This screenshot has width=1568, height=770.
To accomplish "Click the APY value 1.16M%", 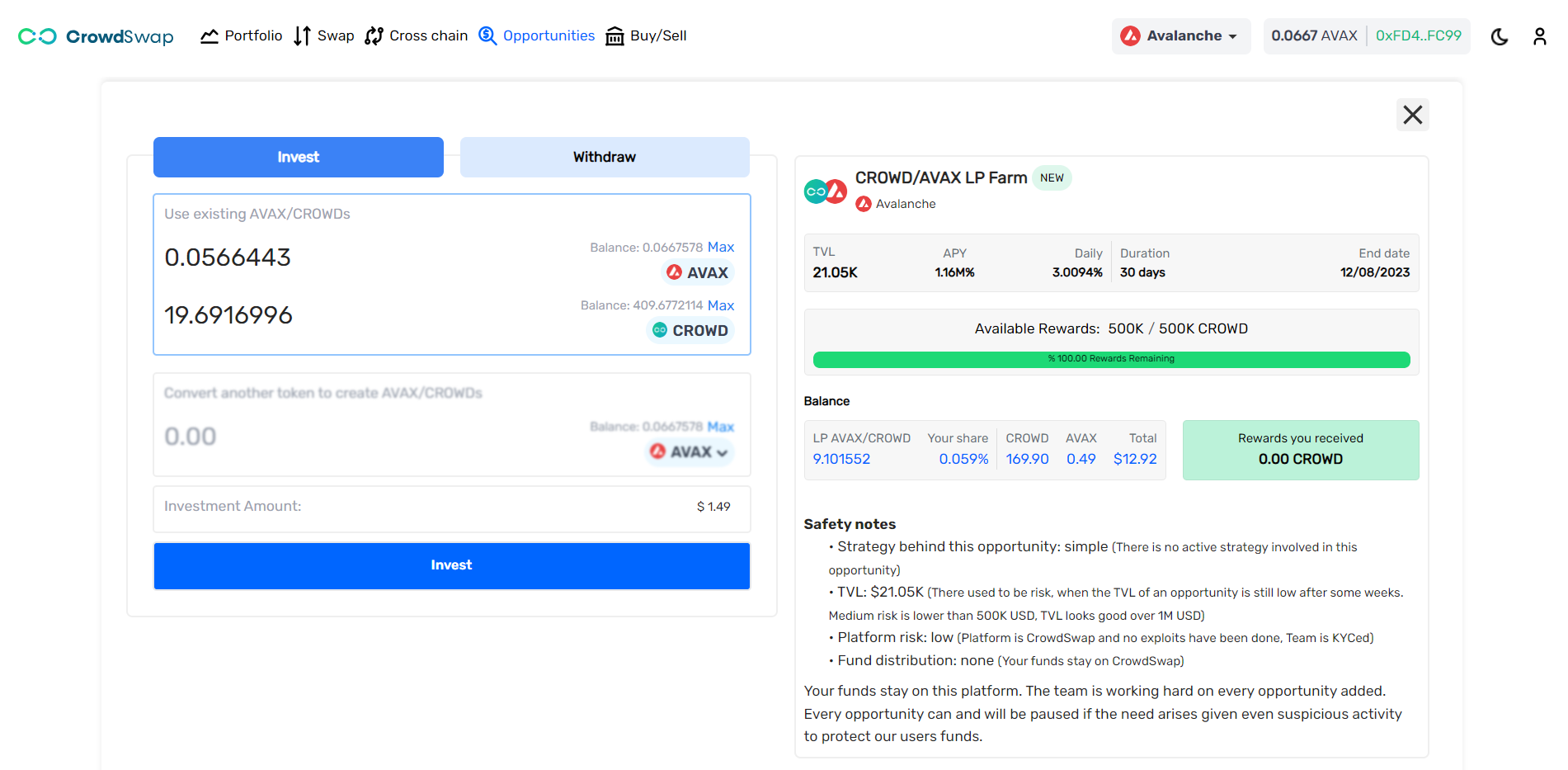I will pos(954,272).
